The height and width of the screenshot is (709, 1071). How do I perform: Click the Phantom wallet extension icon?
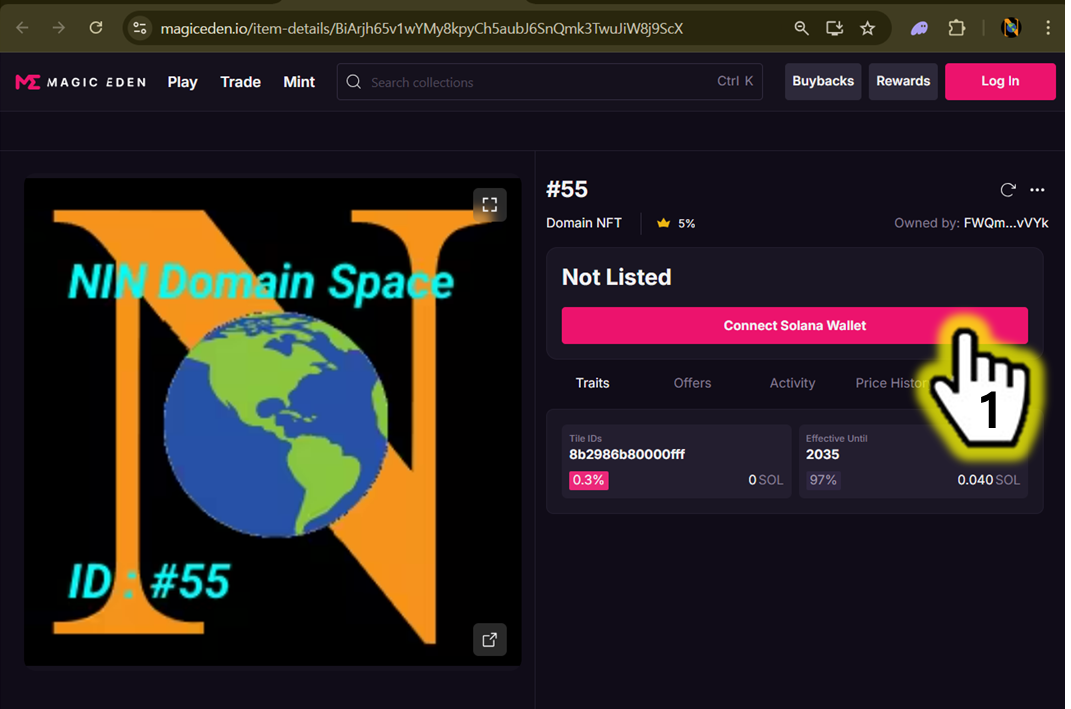pyautogui.click(x=919, y=28)
